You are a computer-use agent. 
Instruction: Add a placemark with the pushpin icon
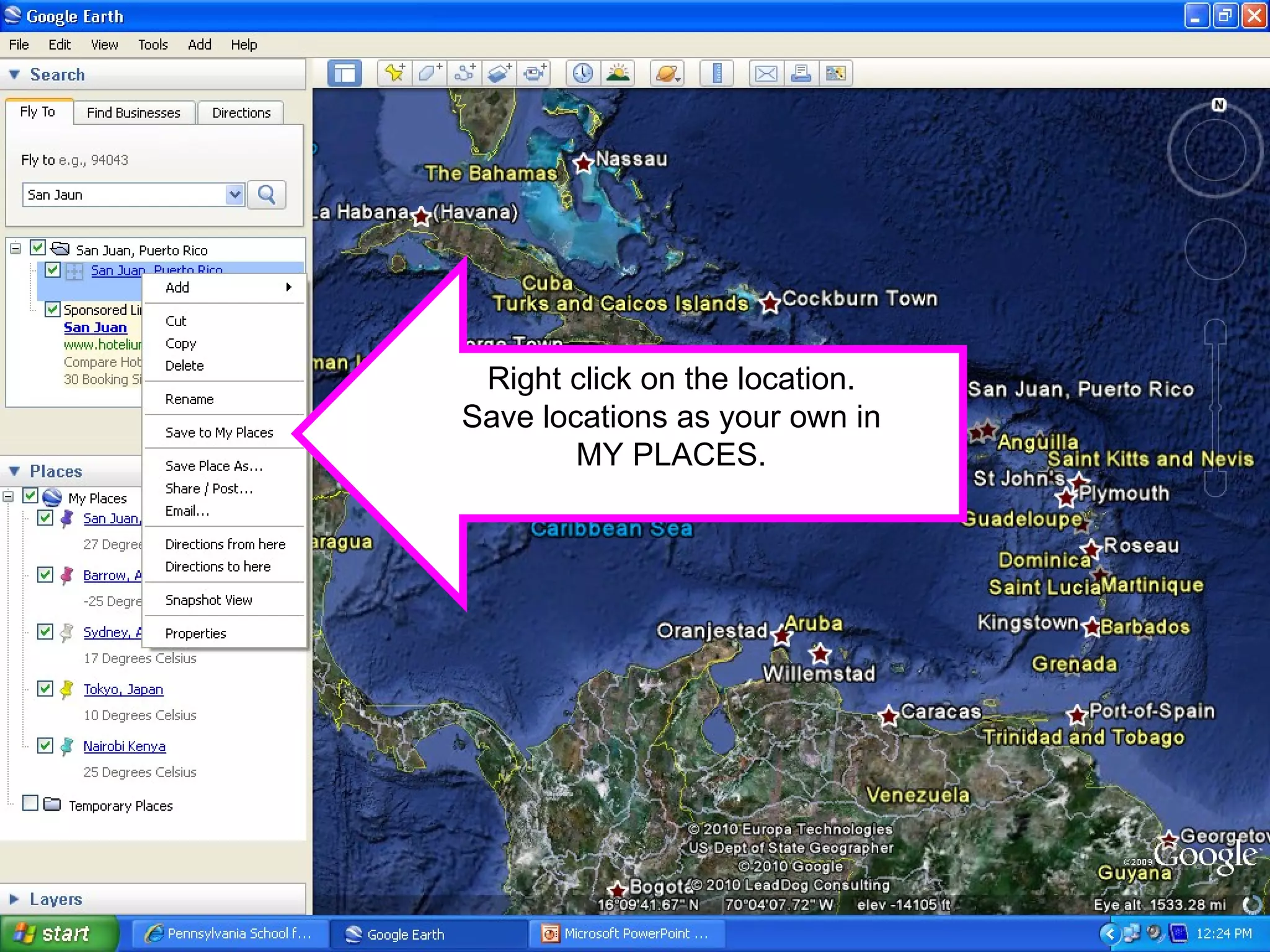[x=395, y=73]
